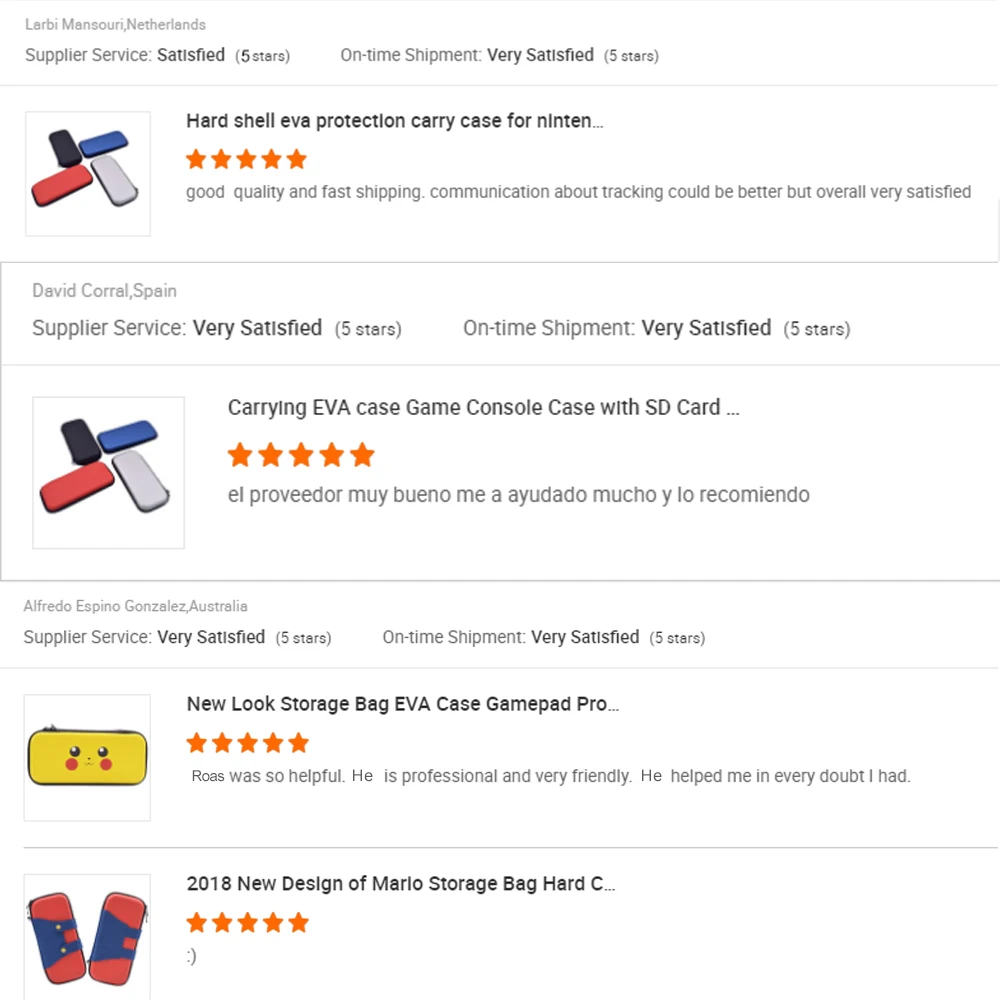Click the star rating under New Look Storage Bag
This screenshot has height=1000, width=1000.
click(x=247, y=743)
